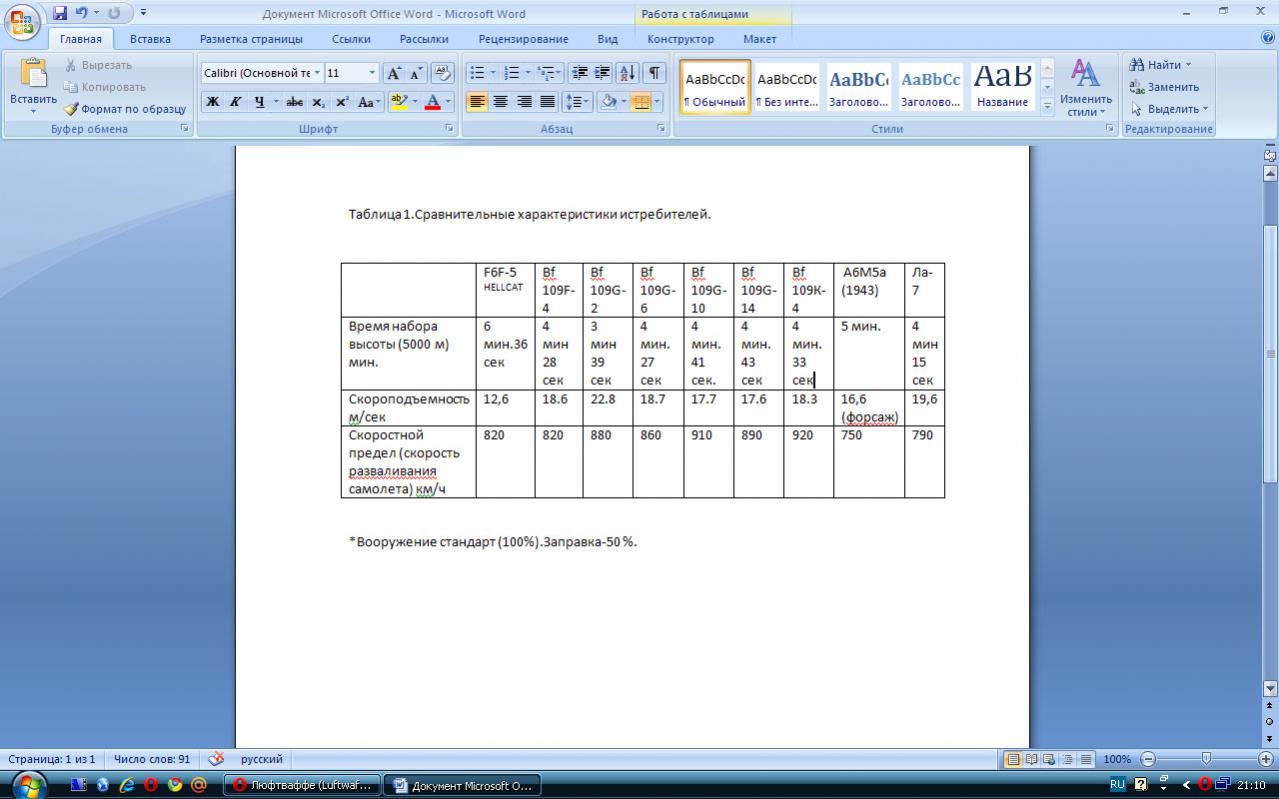Viewport: 1279px width, 799px height.
Task: Click the Sort A-Z icon
Action: 627,73
